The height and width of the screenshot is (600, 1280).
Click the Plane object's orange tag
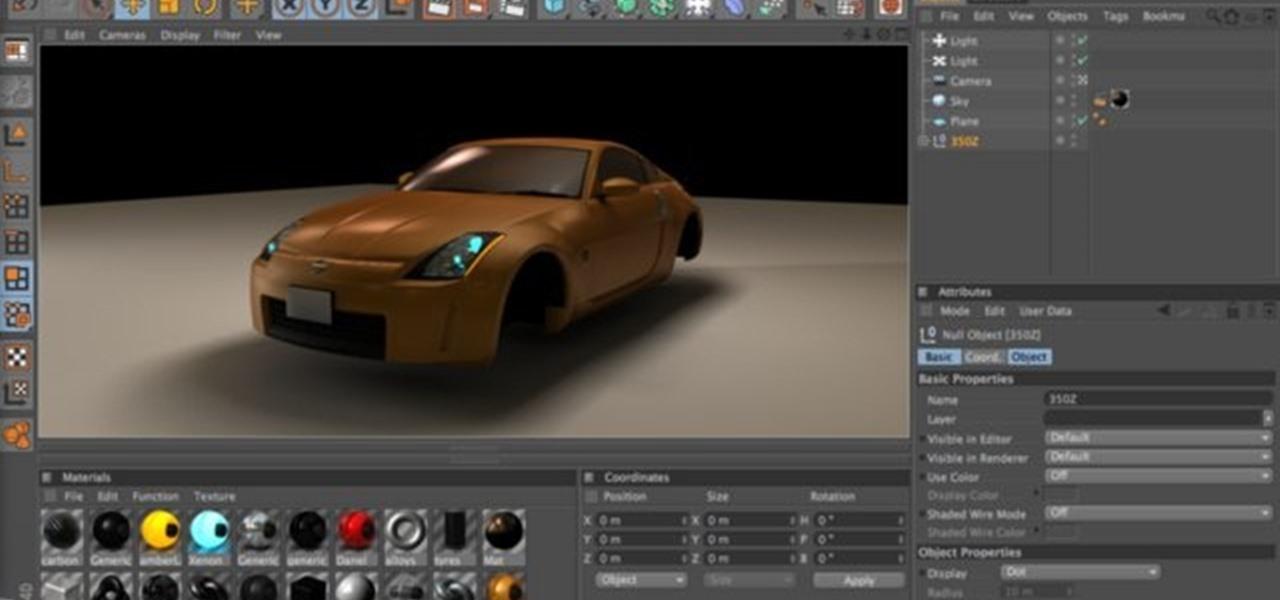click(1100, 120)
